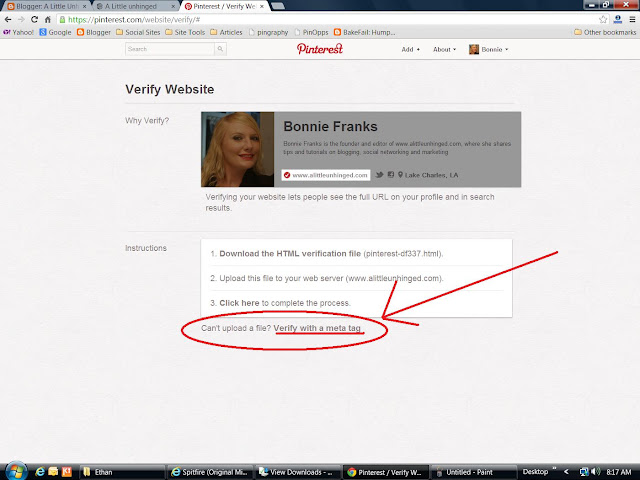The width and height of the screenshot is (640, 480).
Task: Close A Little unhinged tab
Action: (x=173, y=7)
